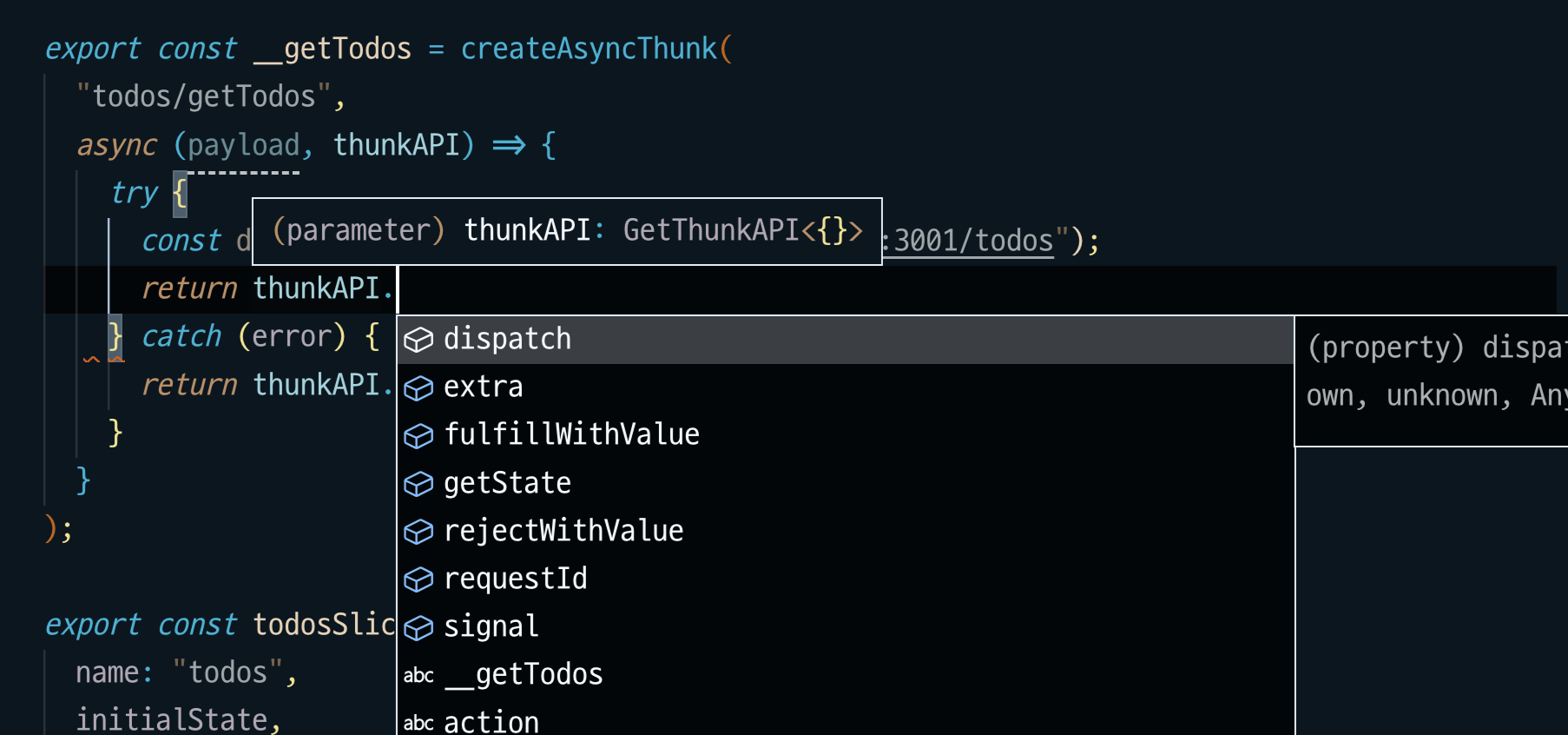Click the todosSlice constant declaration

coord(324,626)
